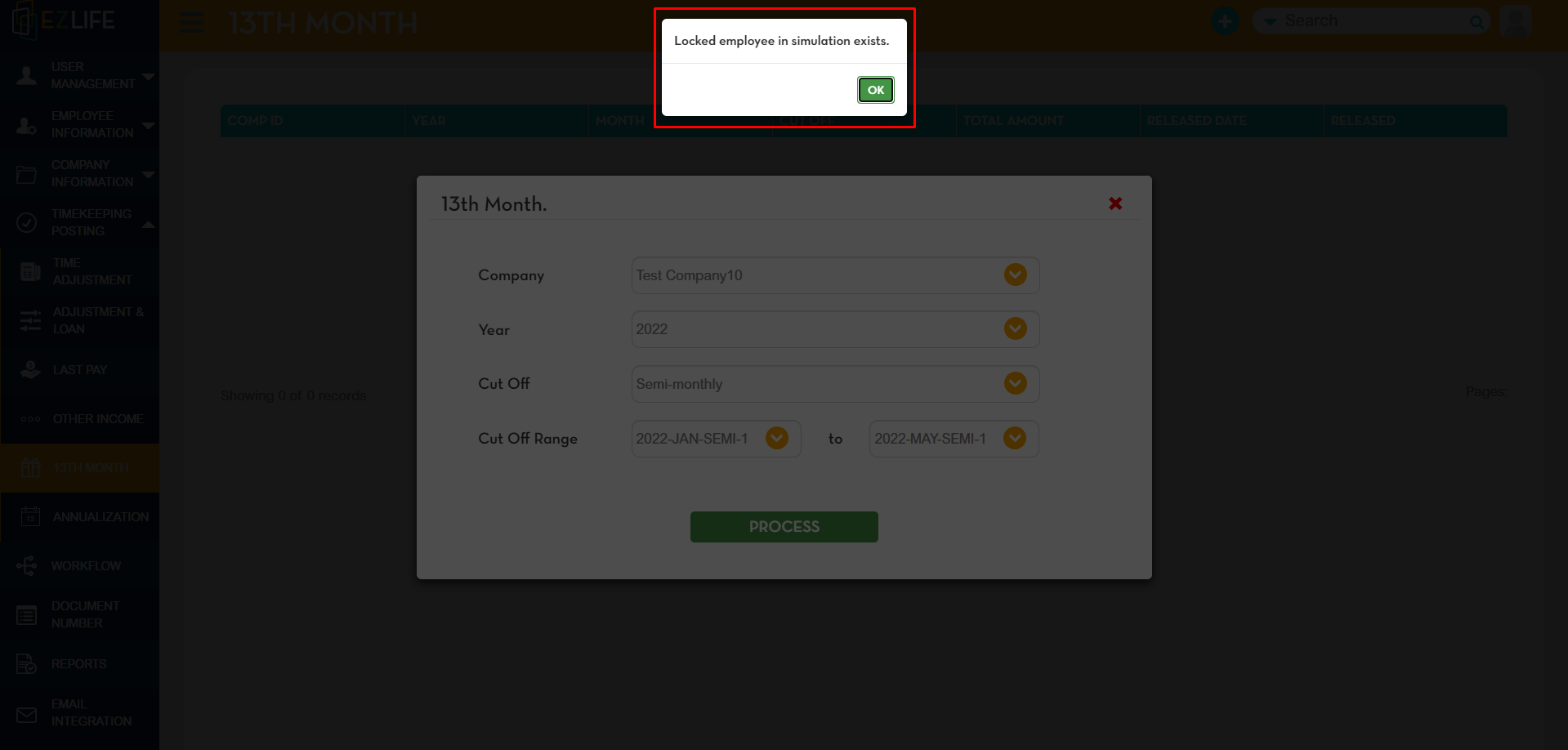Click the user profile avatar icon
The image size is (1568, 750).
click(x=1516, y=21)
